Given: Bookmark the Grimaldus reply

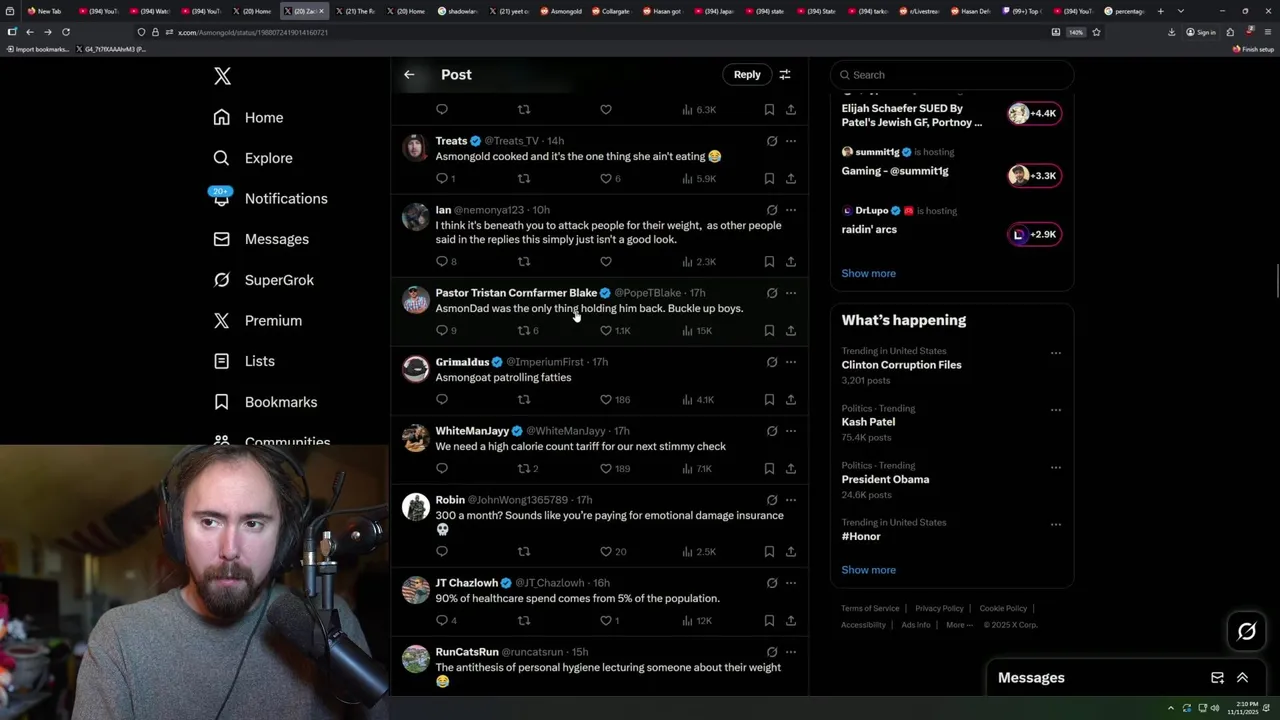Looking at the screenshot, I should pyautogui.click(x=769, y=400).
